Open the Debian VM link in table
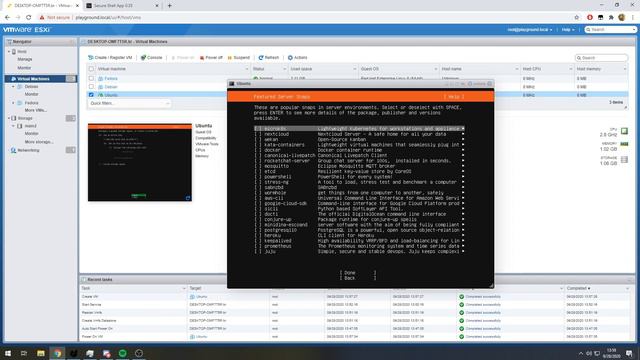The image size is (640, 360). (x=111, y=87)
